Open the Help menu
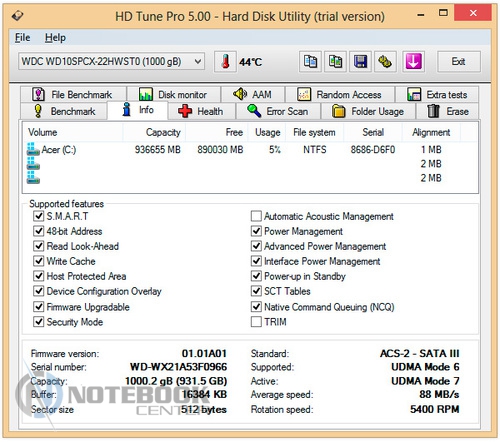The image size is (500, 442). (x=55, y=38)
